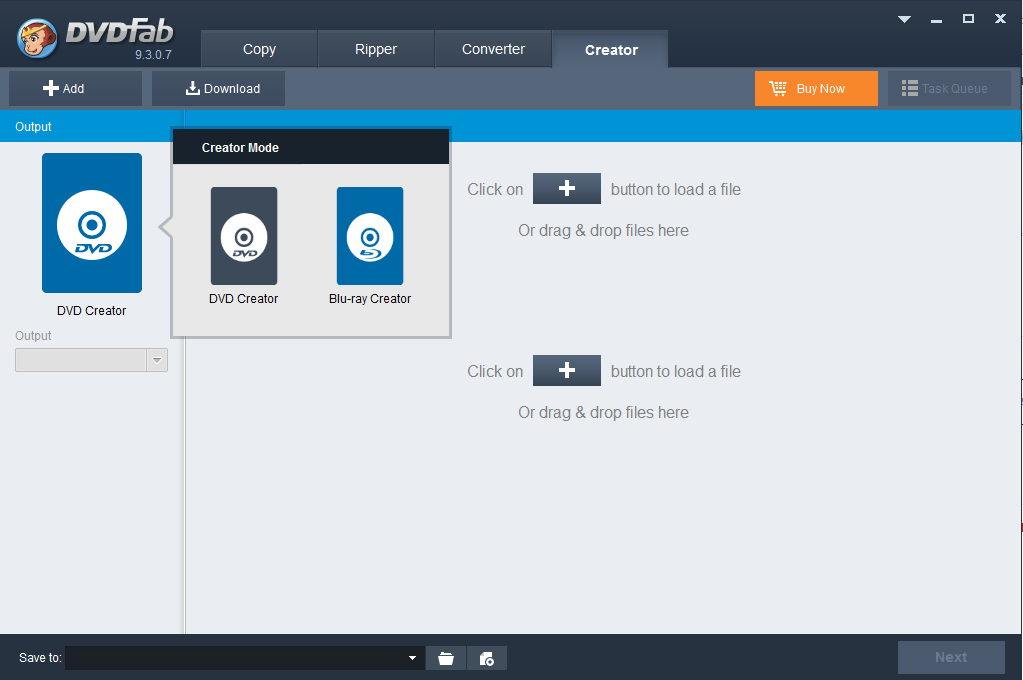Click the Download button
Screen dimensions: 1023x680
coord(219,89)
